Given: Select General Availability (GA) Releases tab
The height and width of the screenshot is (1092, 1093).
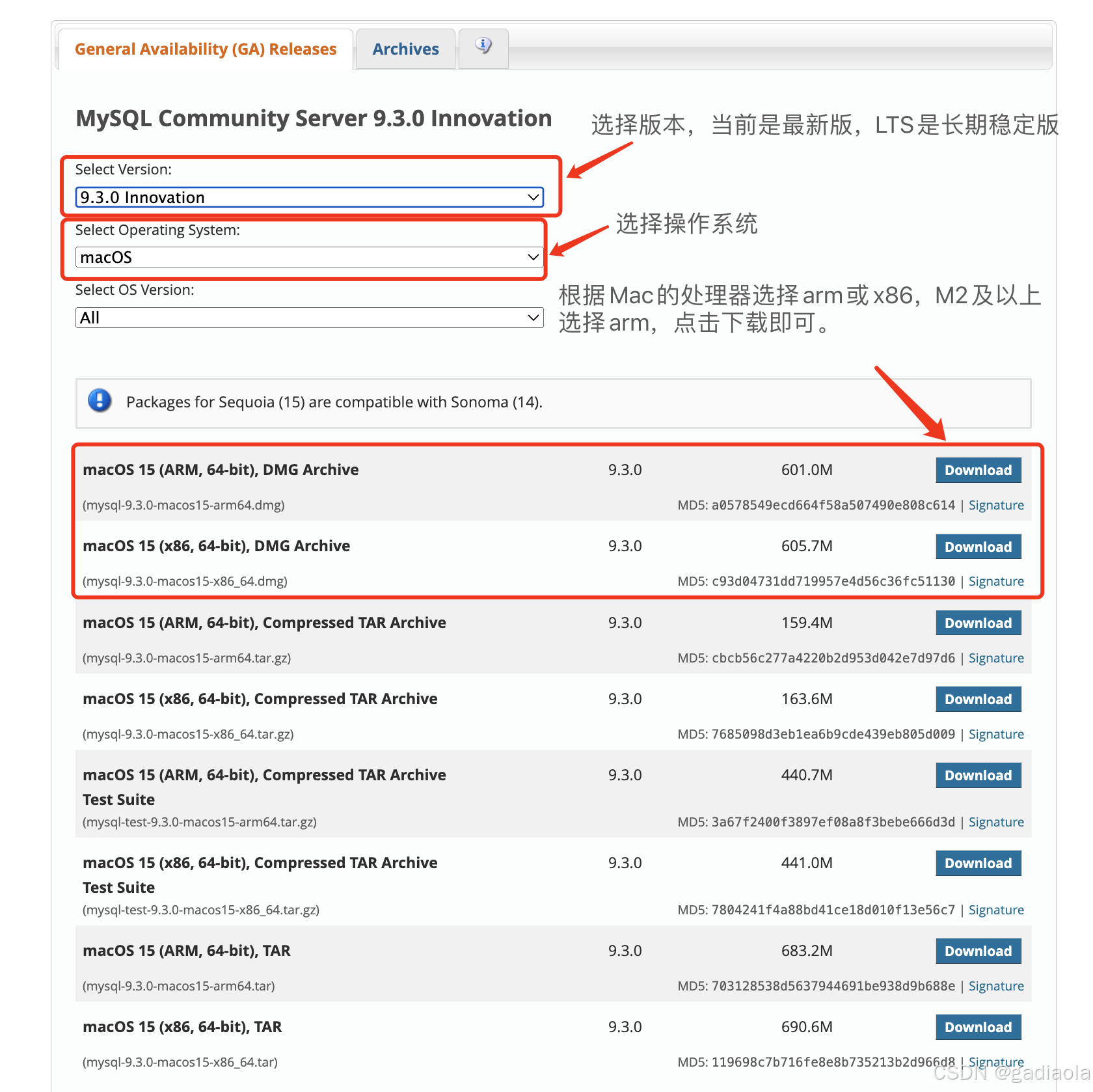Looking at the screenshot, I should click(x=206, y=49).
